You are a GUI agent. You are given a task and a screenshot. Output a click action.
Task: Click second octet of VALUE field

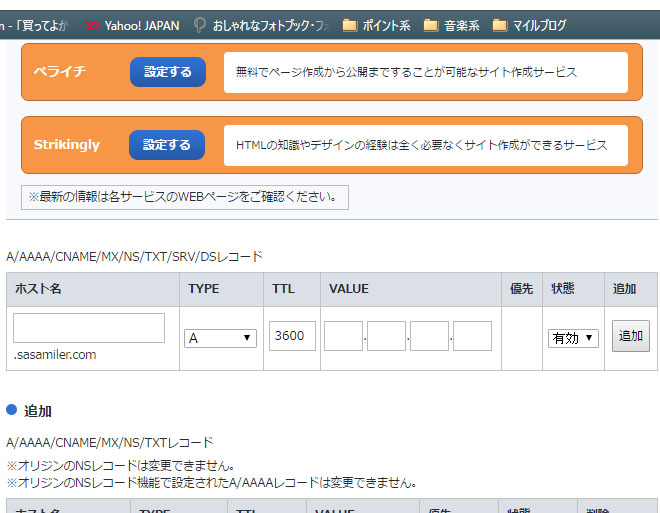[x=386, y=336]
